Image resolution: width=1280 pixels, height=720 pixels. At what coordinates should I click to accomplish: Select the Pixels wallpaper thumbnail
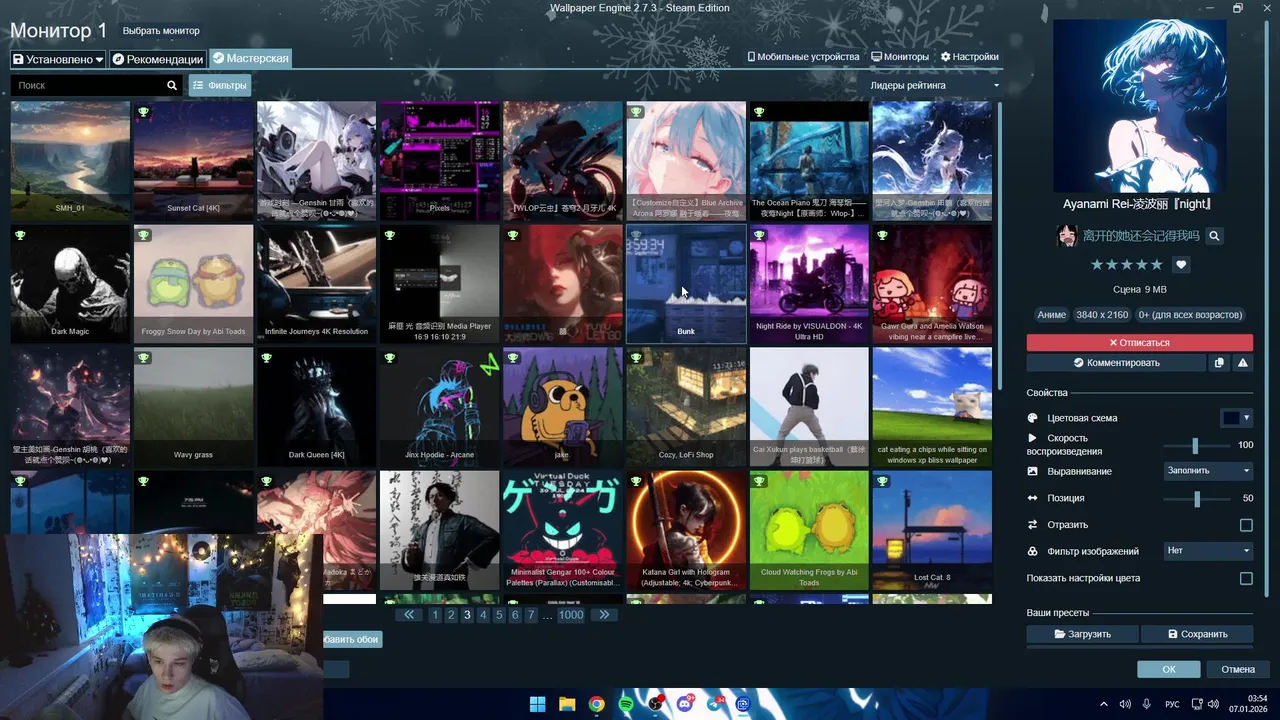pos(439,160)
